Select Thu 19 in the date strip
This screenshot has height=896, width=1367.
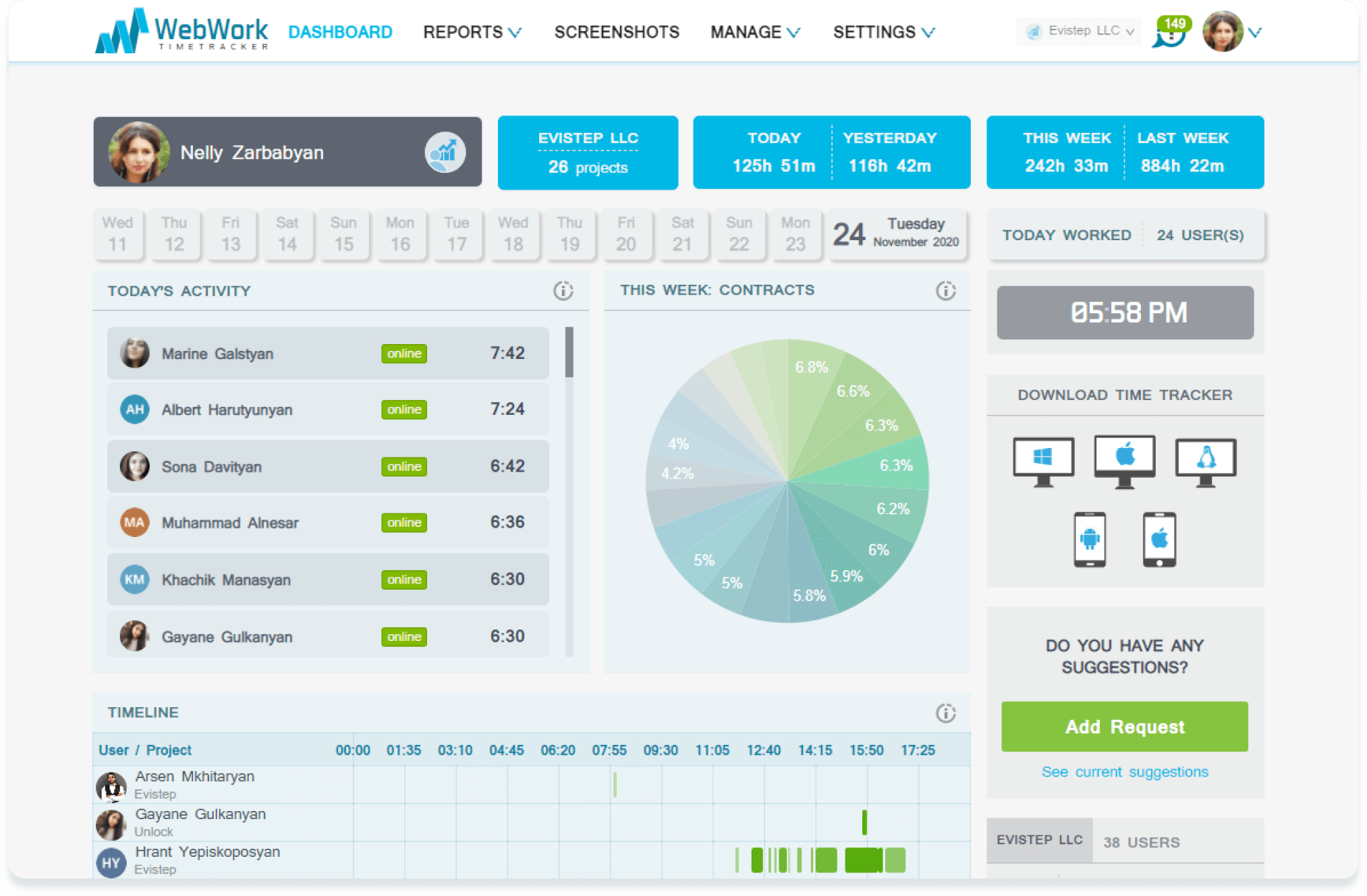pyautogui.click(x=569, y=234)
